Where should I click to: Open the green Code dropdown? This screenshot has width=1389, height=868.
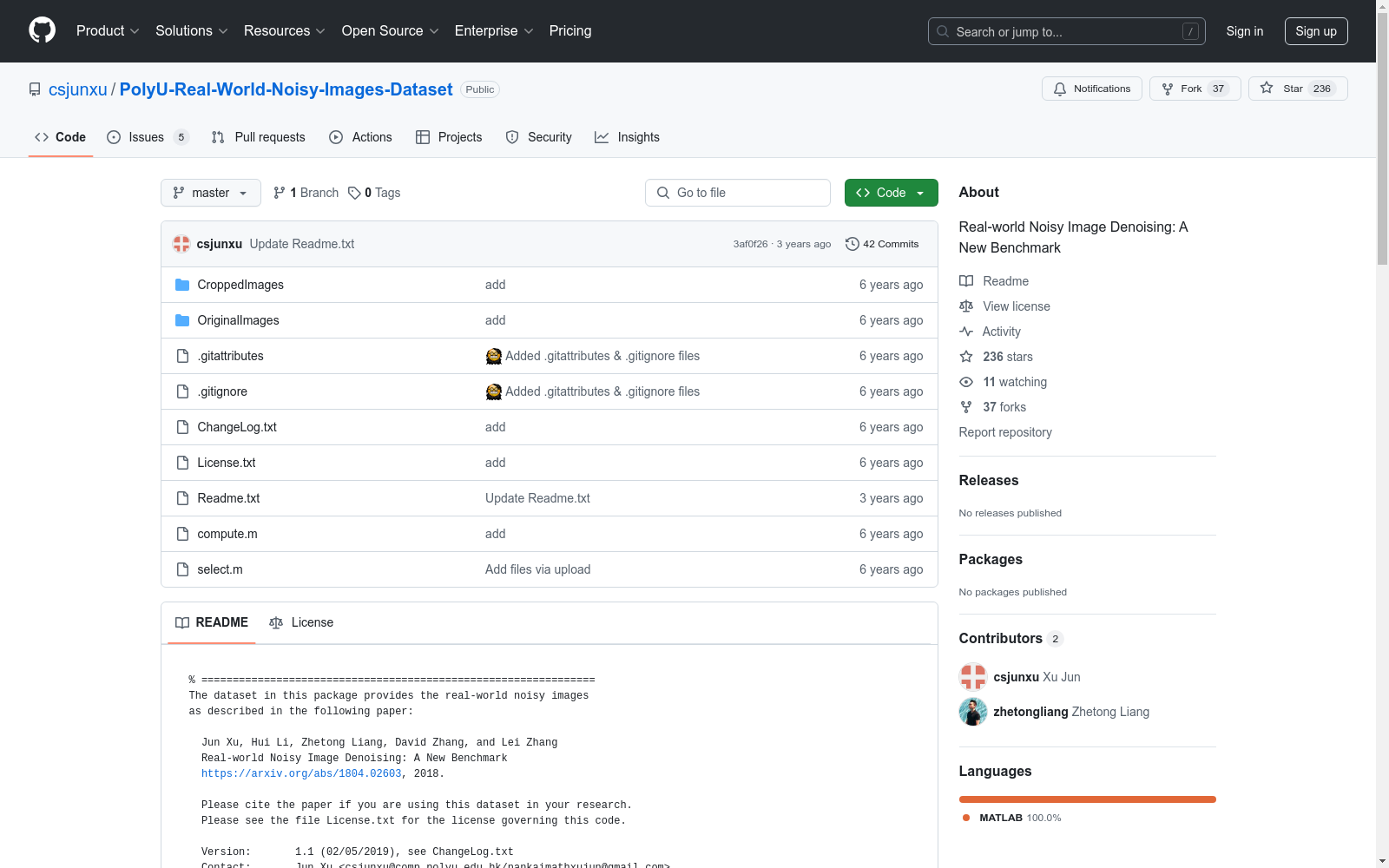point(891,193)
